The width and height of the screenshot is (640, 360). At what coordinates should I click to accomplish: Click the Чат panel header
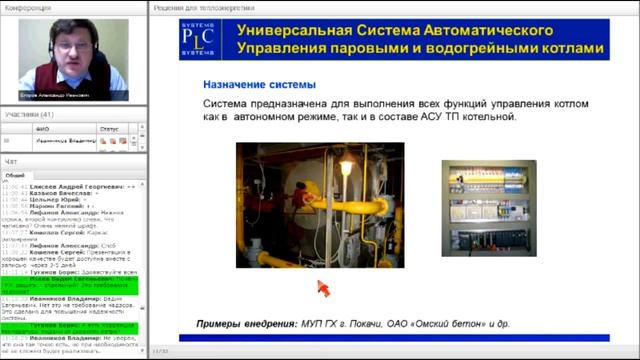(x=73, y=162)
